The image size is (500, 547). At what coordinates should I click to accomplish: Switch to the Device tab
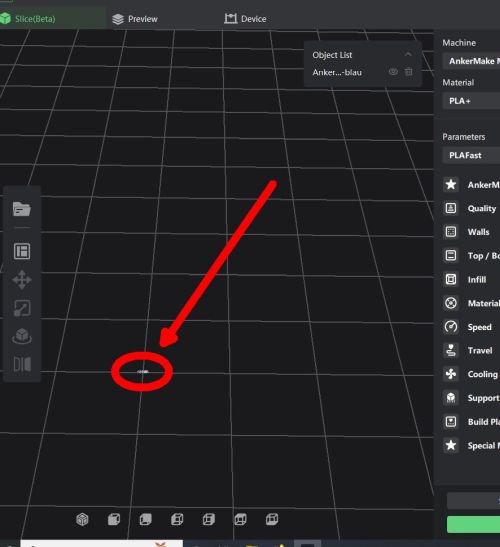click(x=245, y=19)
